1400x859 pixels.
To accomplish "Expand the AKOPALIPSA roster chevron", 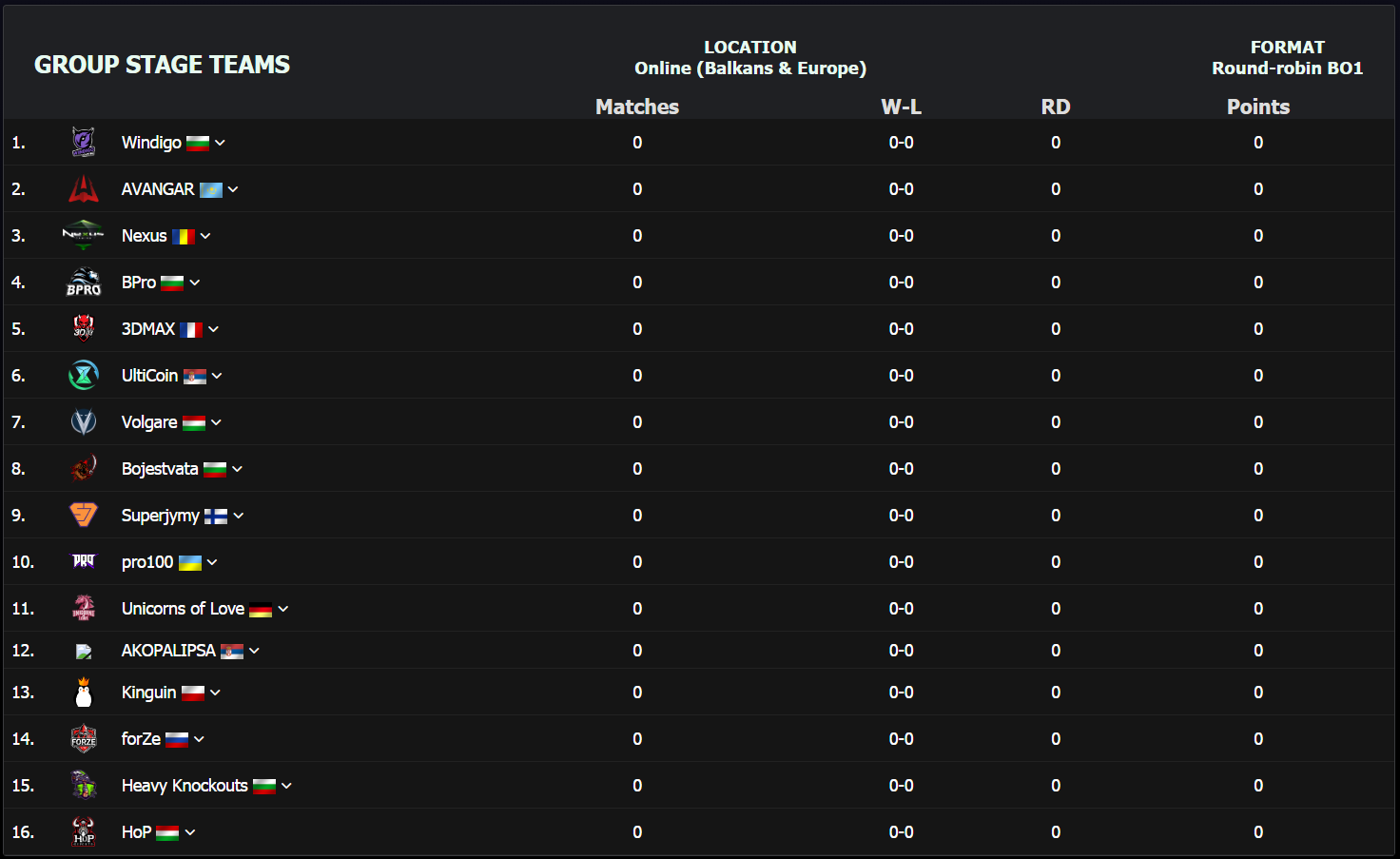I will coord(255,651).
